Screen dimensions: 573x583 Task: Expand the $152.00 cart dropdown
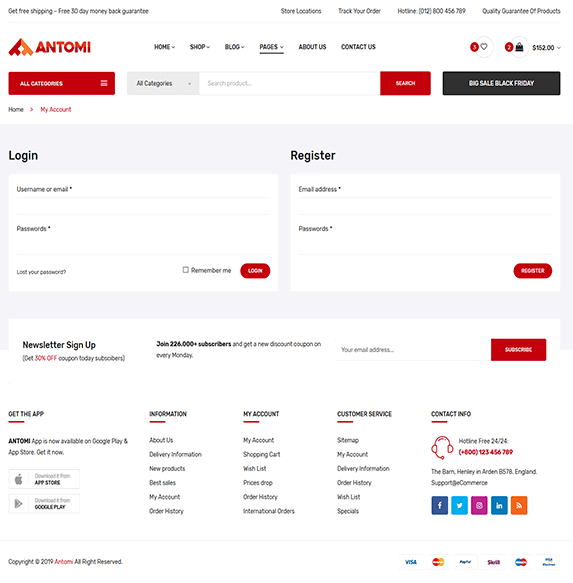coord(546,48)
